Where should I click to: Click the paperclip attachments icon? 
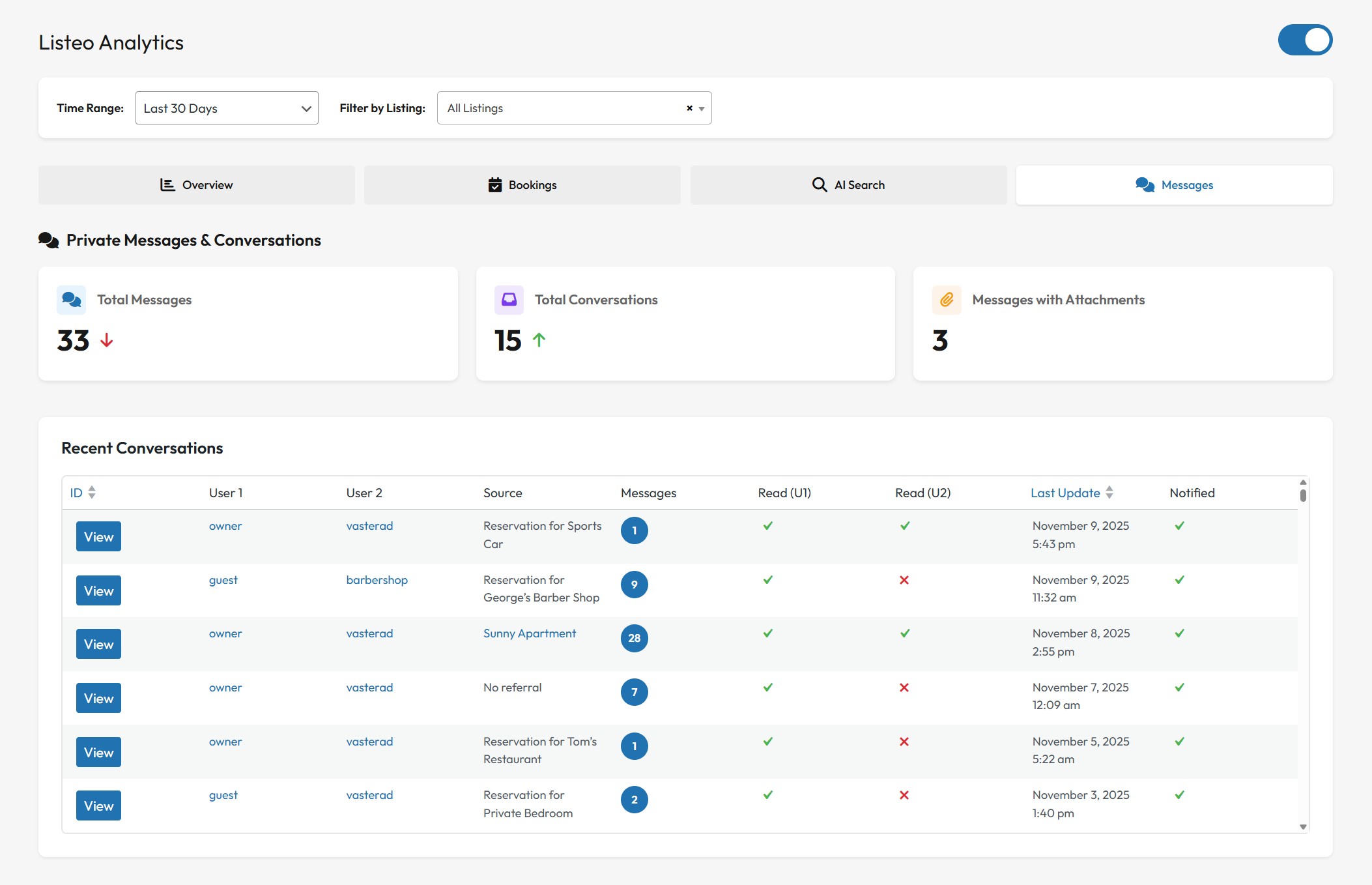pyautogui.click(x=947, y=300)
